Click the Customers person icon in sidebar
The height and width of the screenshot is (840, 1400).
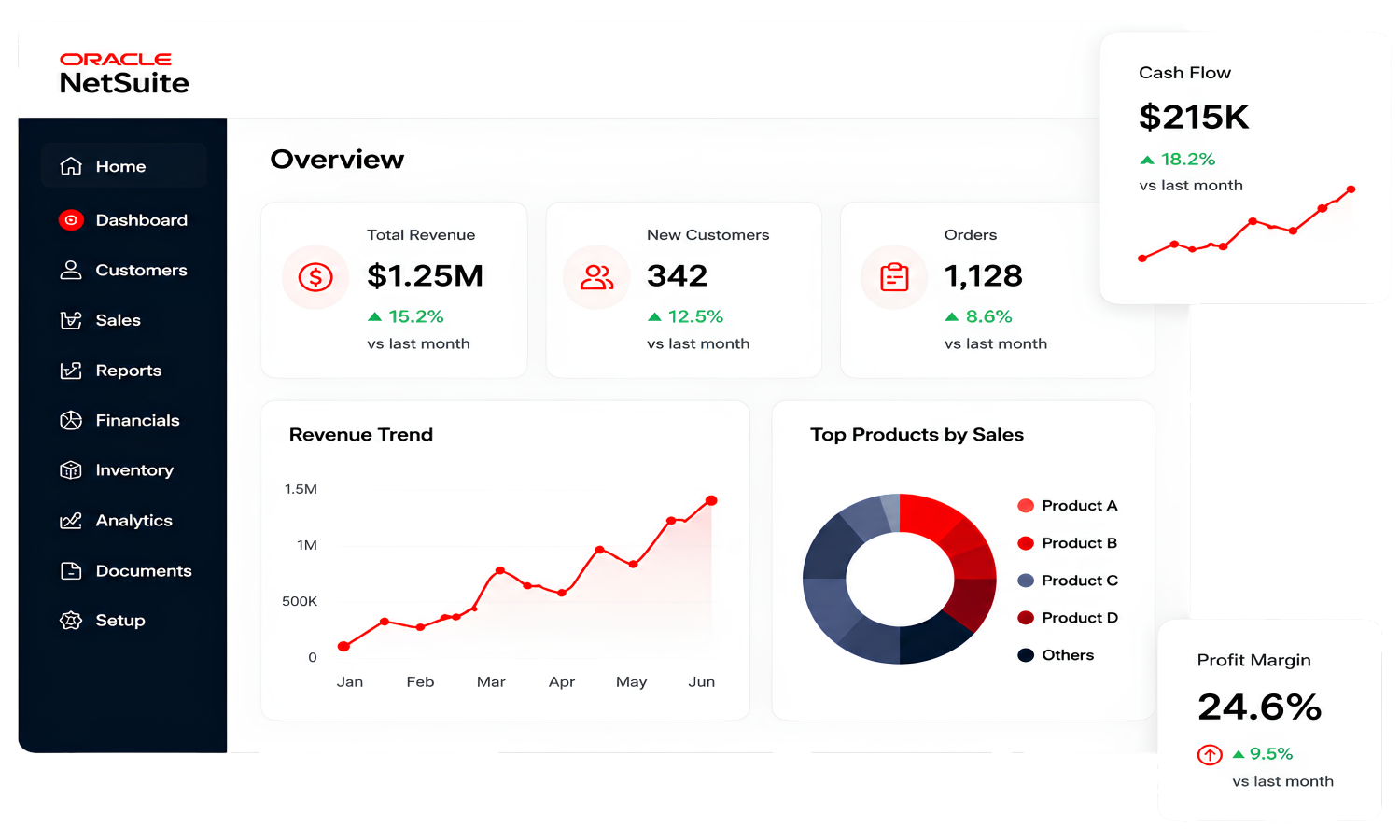71,270
